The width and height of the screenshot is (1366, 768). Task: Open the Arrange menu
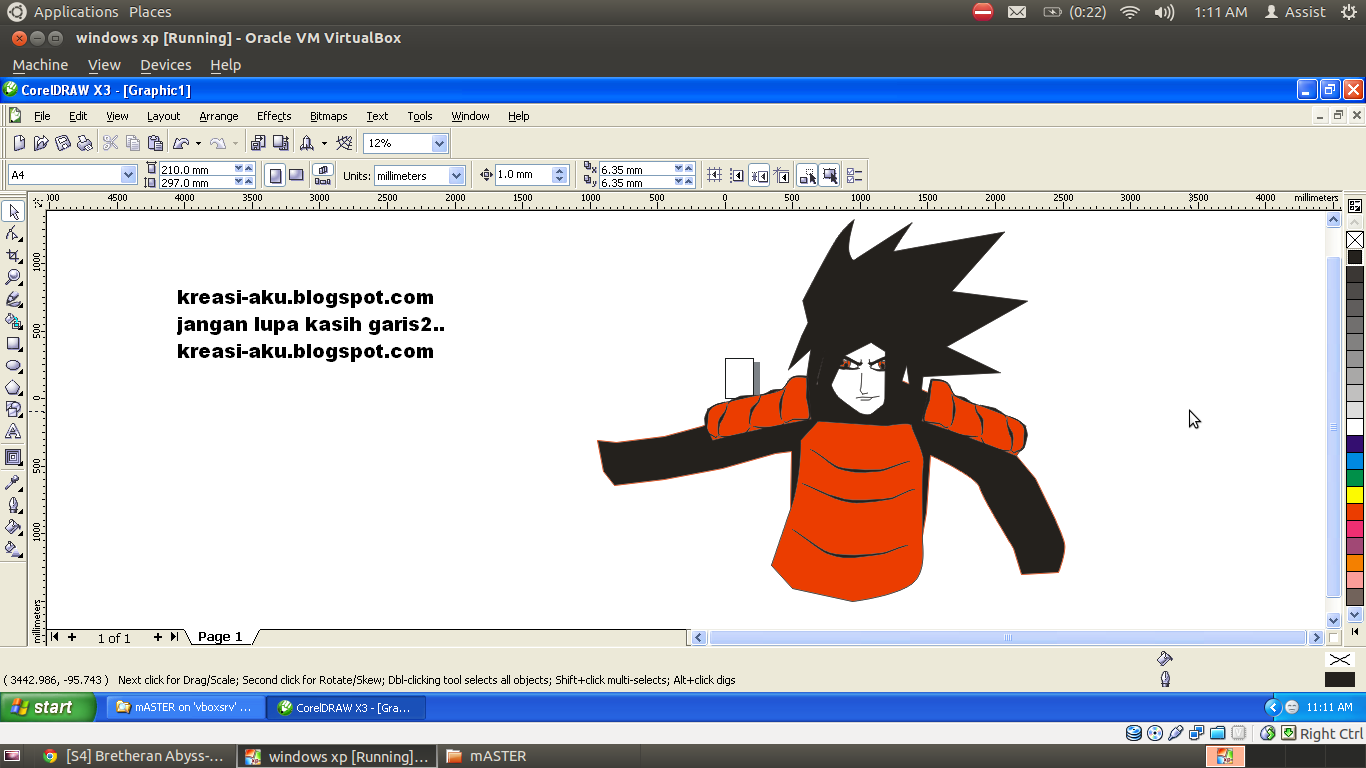click(219, 116)
